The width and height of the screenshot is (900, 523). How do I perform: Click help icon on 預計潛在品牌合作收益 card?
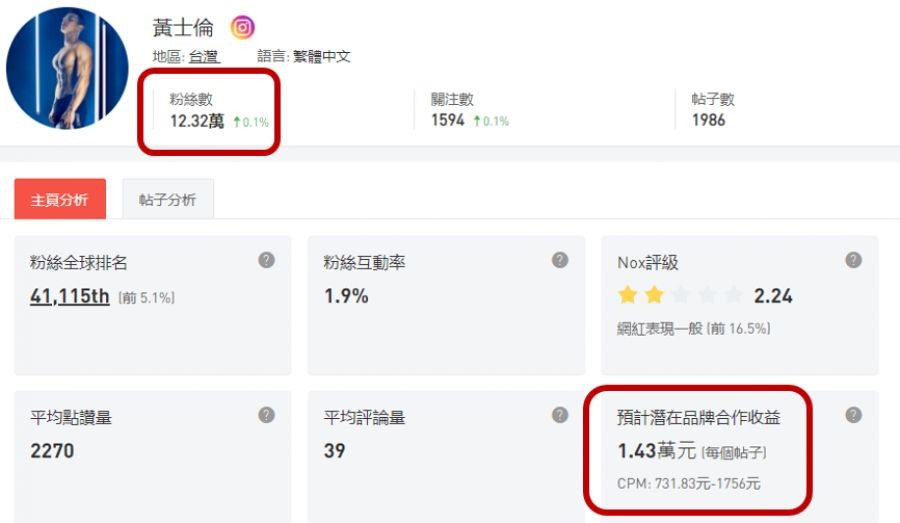pos(853,415)
